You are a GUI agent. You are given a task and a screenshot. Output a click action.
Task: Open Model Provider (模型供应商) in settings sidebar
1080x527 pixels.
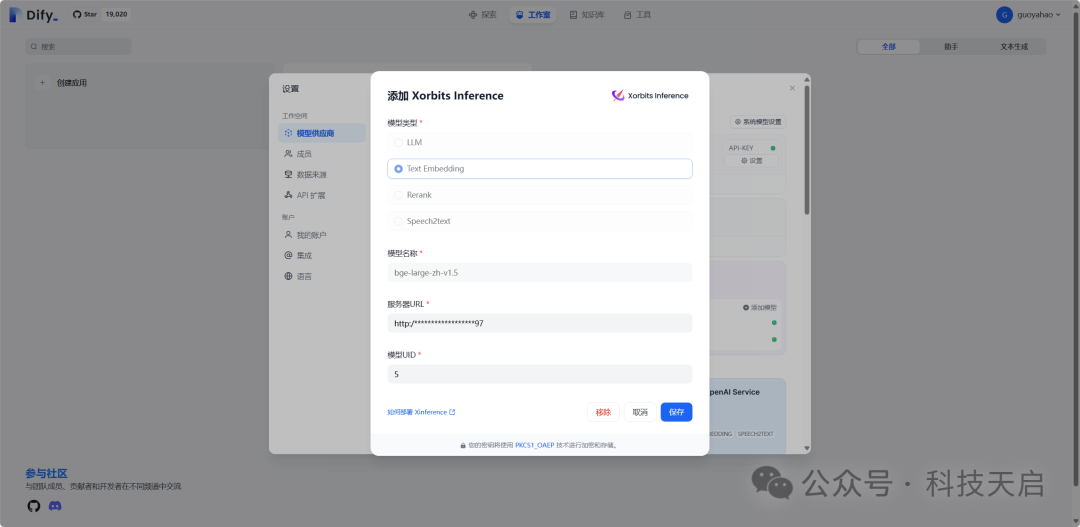coord(322,133)
